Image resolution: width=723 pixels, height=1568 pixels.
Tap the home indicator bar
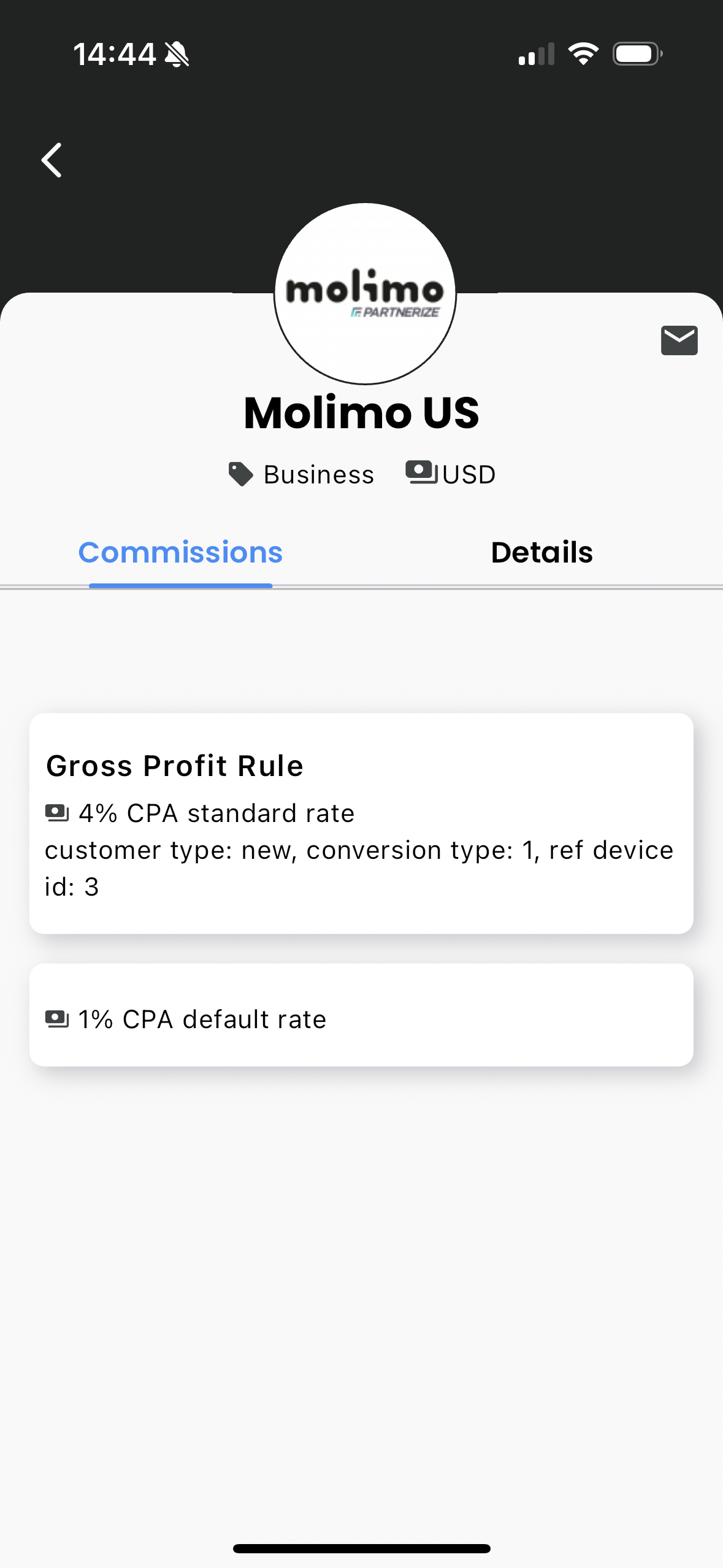[361, 1548]
